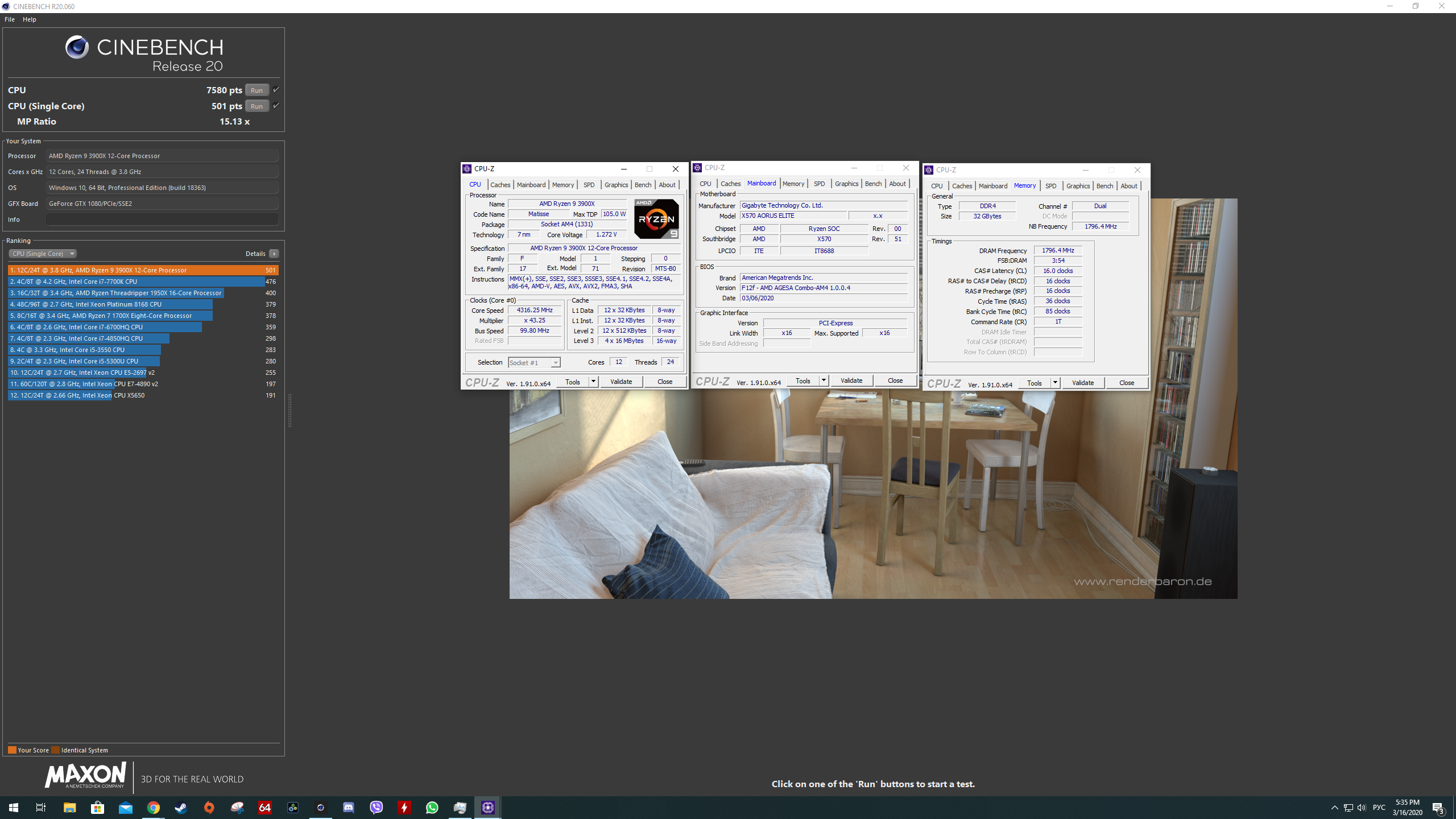Click the AIDA64 taskbar icon
The width and height of the screenshot is (1456, 819).
pyautogui.click(x=264, y=808)
